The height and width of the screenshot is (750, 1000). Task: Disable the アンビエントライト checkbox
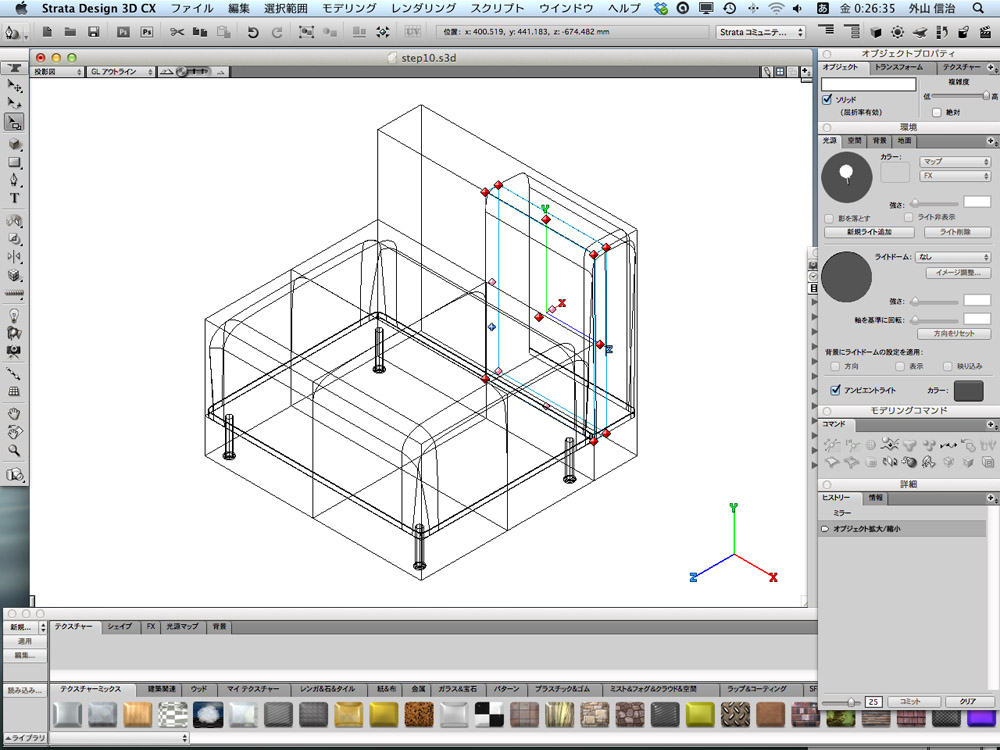[835, 390]
